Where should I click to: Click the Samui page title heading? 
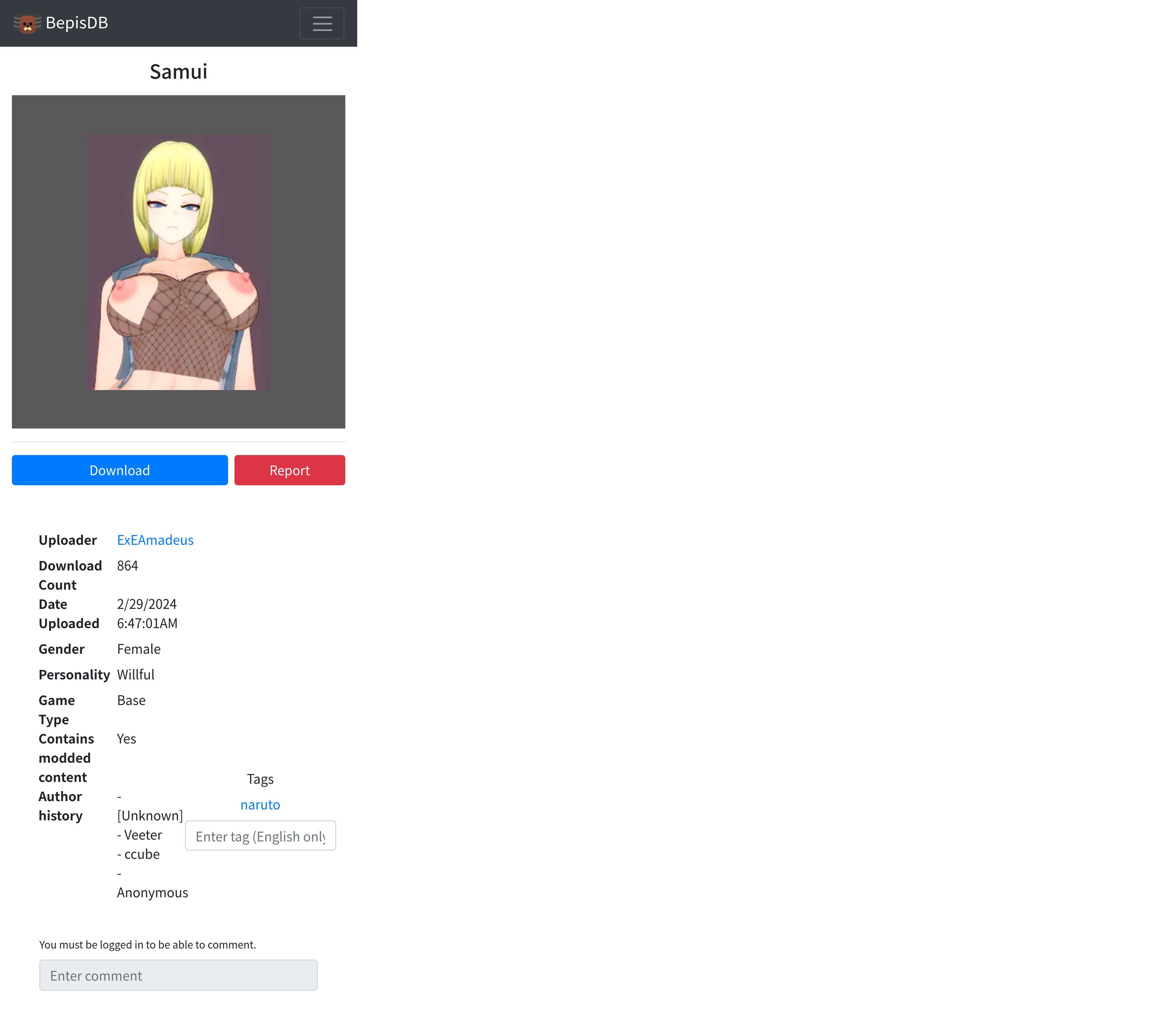178,72
